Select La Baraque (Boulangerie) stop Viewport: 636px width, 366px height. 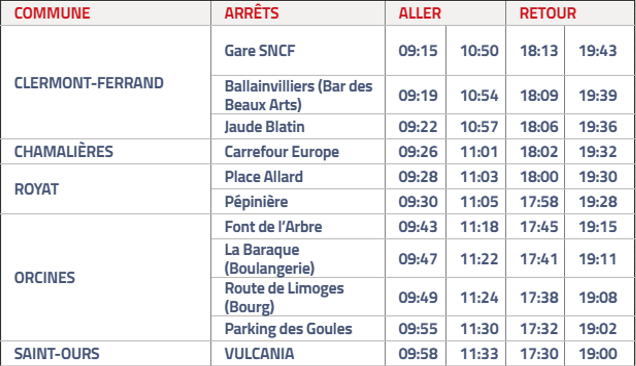(x=270, y=259)
